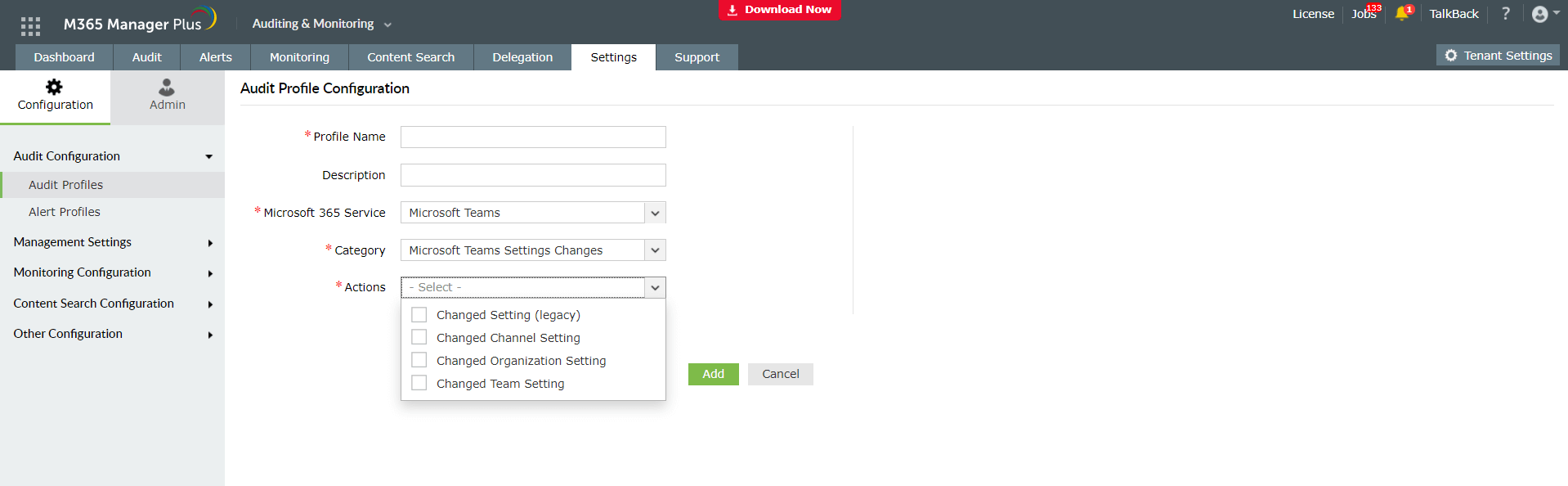This screenshot has width=1568, height=486.
Task: Collapse the Actions select dropdown
Action: (x=655, y=287)
